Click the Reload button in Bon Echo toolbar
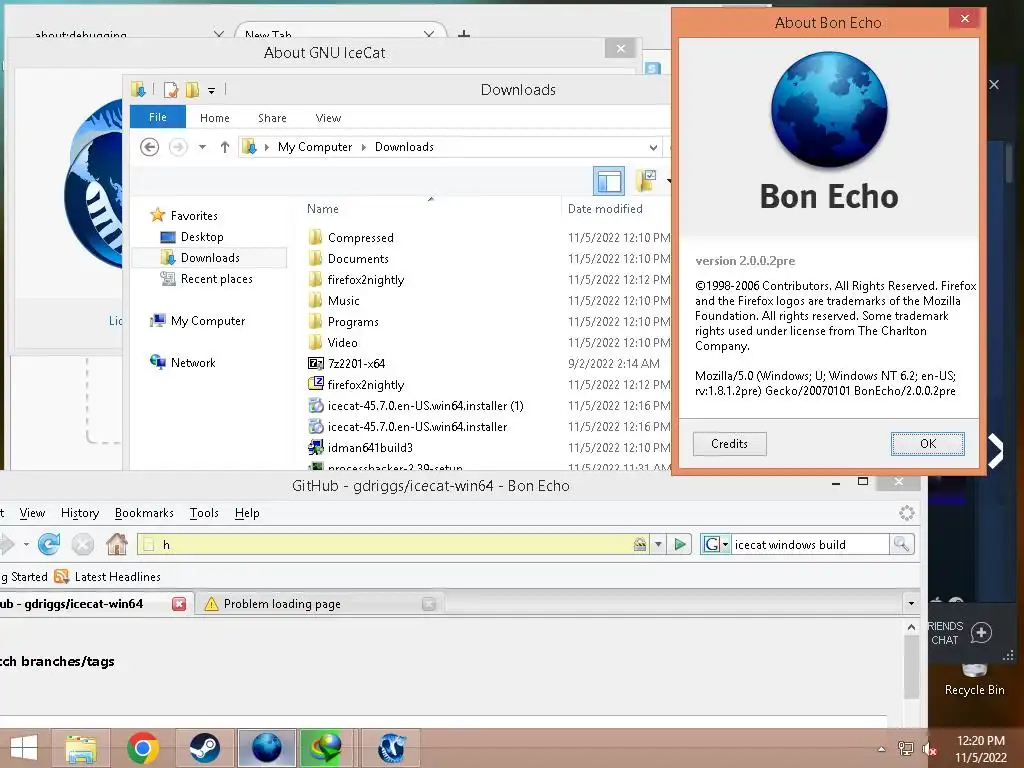Screen dimensions: 1024x768 point(49,544)
